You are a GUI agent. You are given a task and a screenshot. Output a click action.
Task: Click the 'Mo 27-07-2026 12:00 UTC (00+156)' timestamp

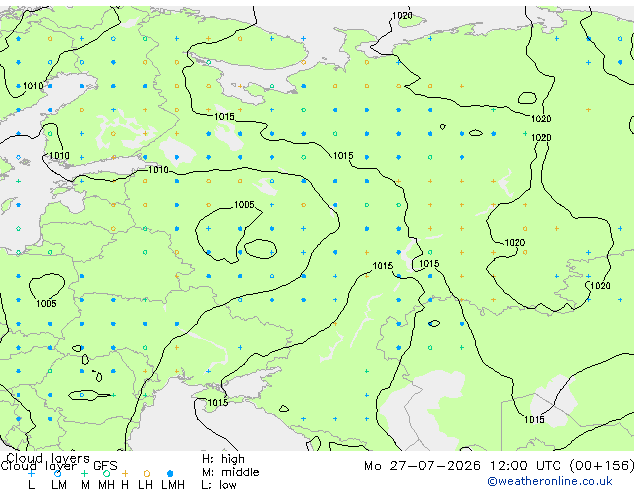point(499,466)
